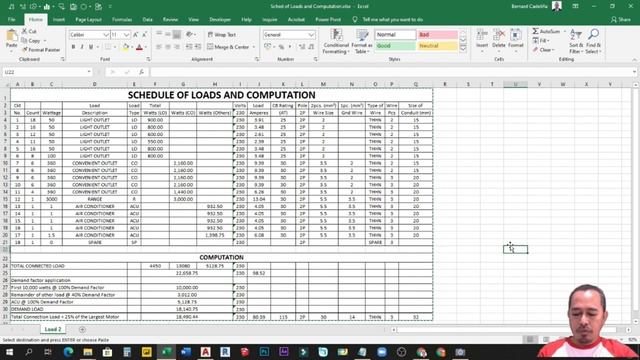This screenshot has width=640, height=360.
Task: Click AutoSum sigma icon
Action: coord(536,31)
